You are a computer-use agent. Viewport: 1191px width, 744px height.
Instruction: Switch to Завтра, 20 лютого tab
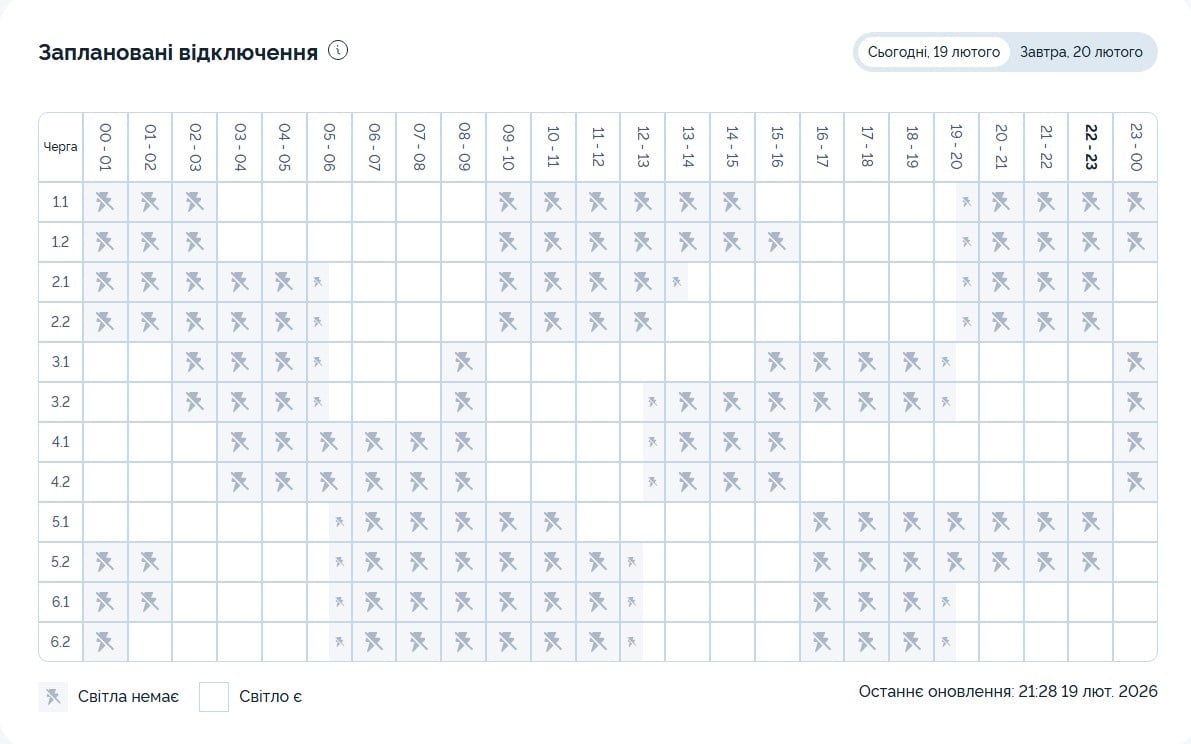tap(1081, 52)
